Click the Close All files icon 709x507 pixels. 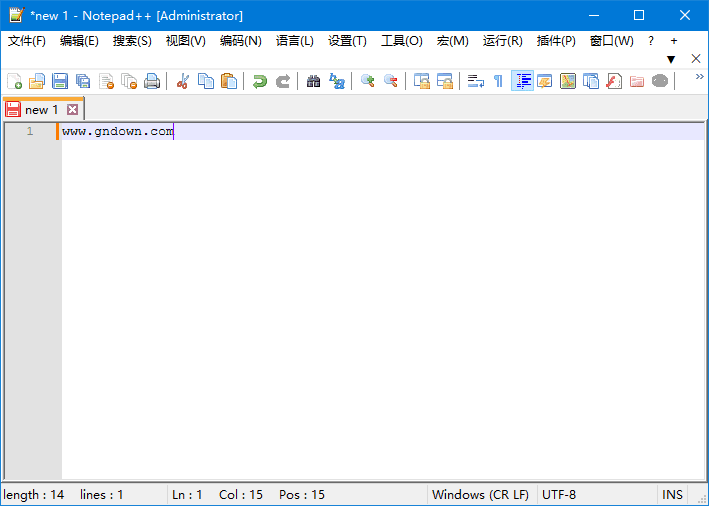pos(129,81)
